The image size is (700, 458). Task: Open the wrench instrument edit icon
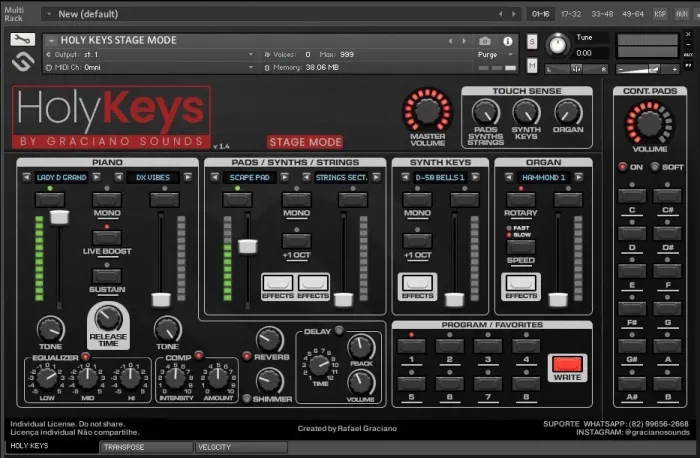(22, 39)
